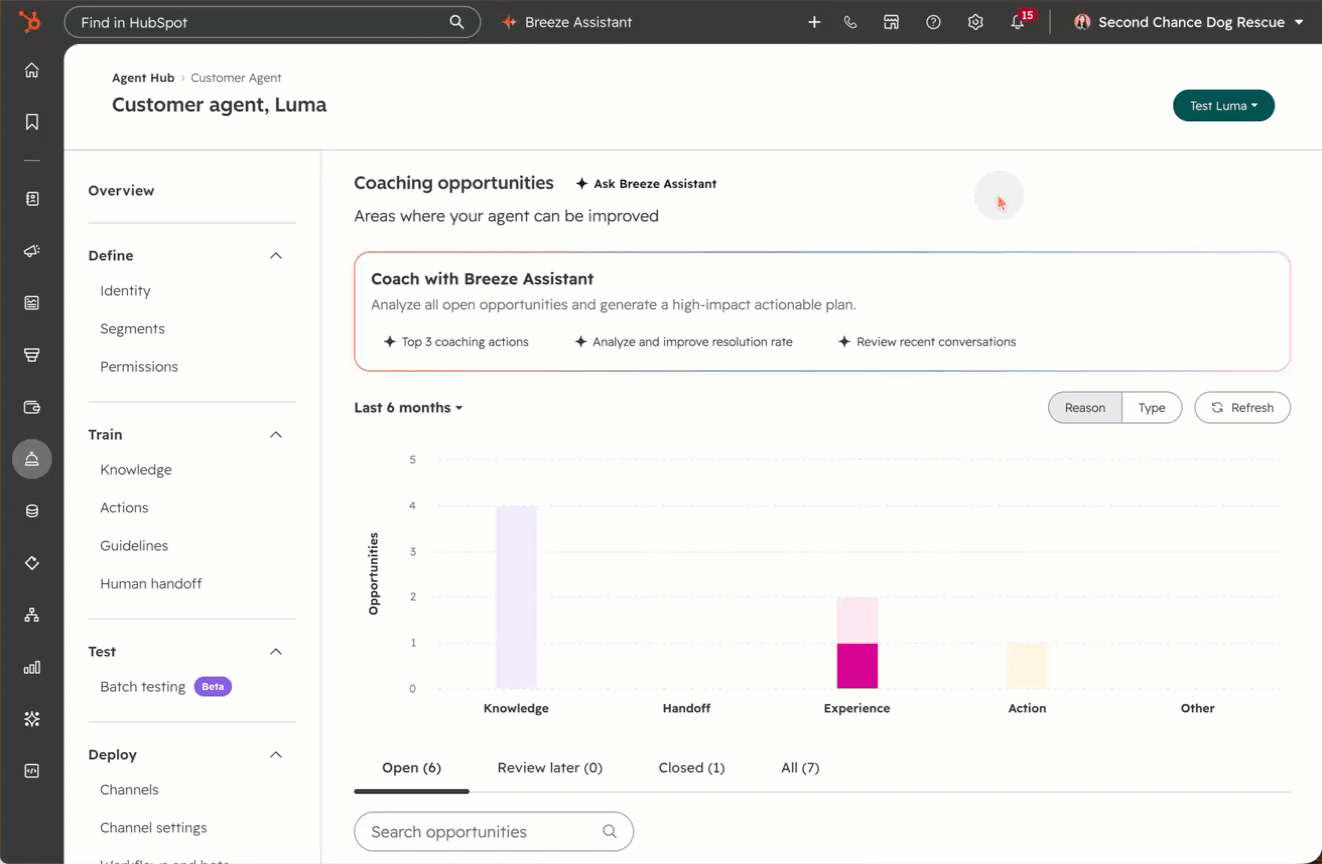Open the Breeze sparkle icon in sidebar
Image resolution: width=1322 pixels, height=864 pixels.
point(32,719)
